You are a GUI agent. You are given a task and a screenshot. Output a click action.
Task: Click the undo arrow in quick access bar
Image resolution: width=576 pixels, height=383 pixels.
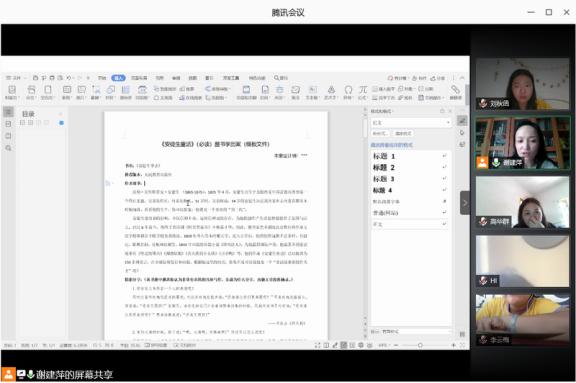[69, 78]
